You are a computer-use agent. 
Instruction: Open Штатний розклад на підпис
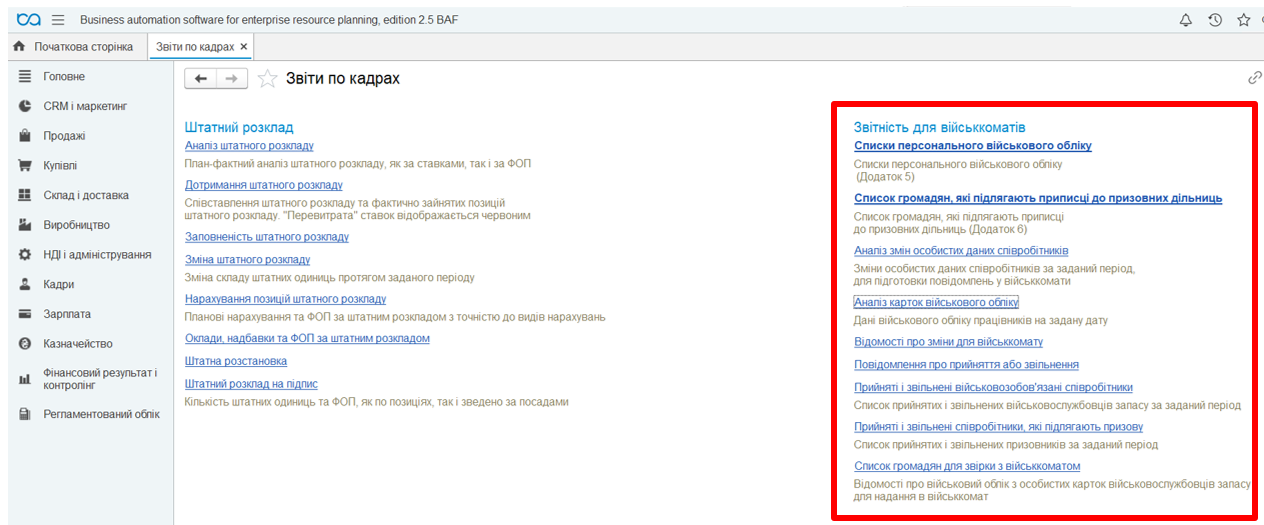point(251,384)
